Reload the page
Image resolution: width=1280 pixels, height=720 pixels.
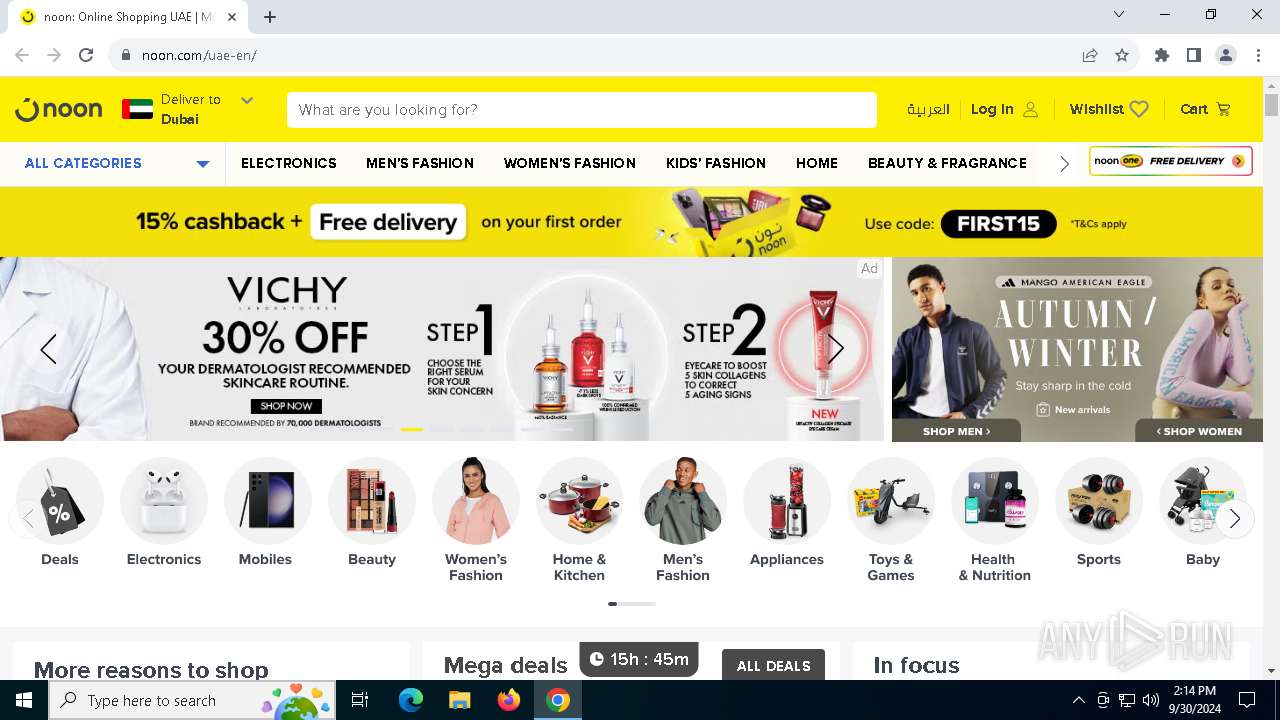click(86, 55)
